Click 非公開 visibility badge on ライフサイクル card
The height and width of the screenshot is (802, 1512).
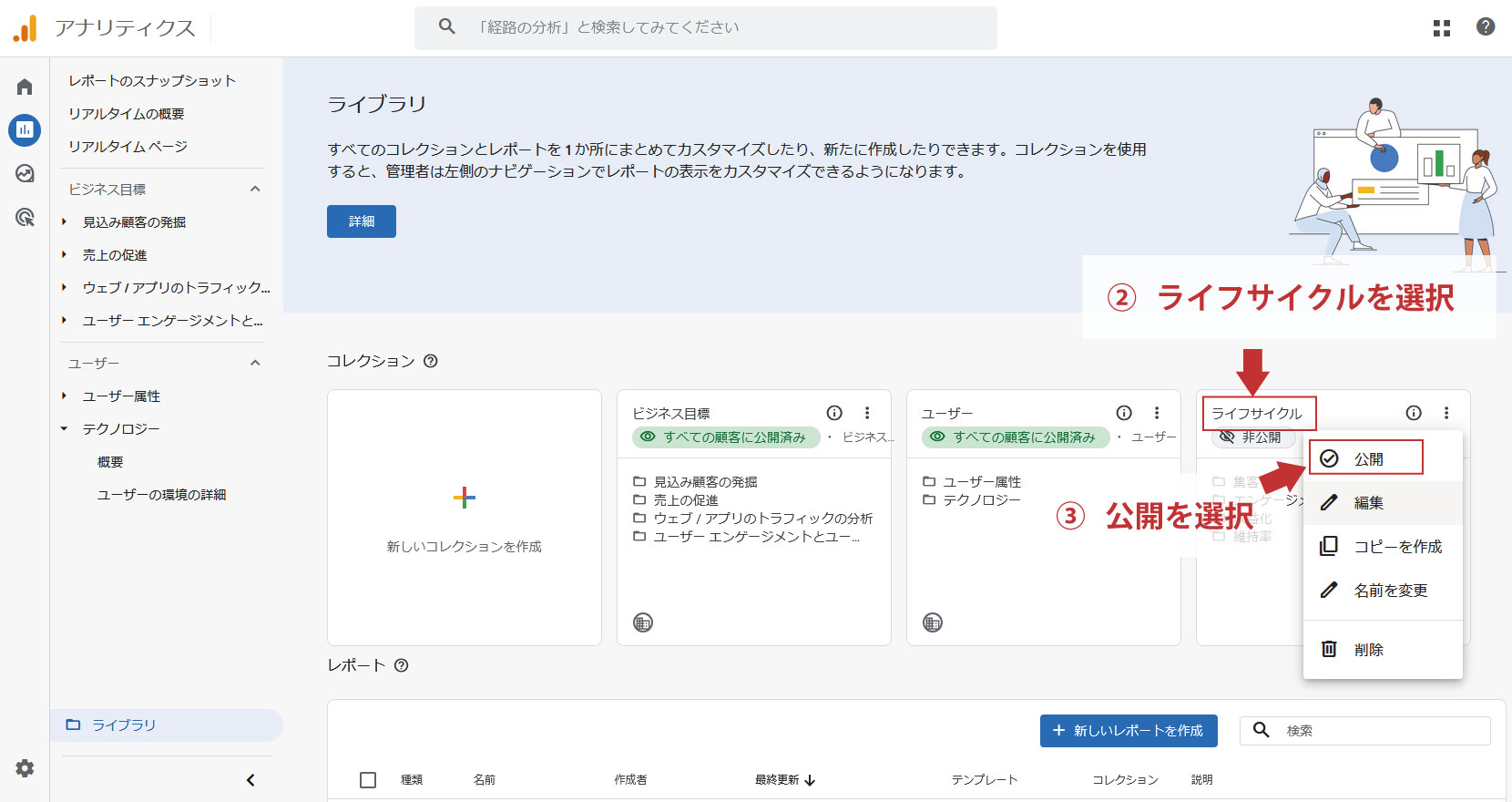[1252, 437]
